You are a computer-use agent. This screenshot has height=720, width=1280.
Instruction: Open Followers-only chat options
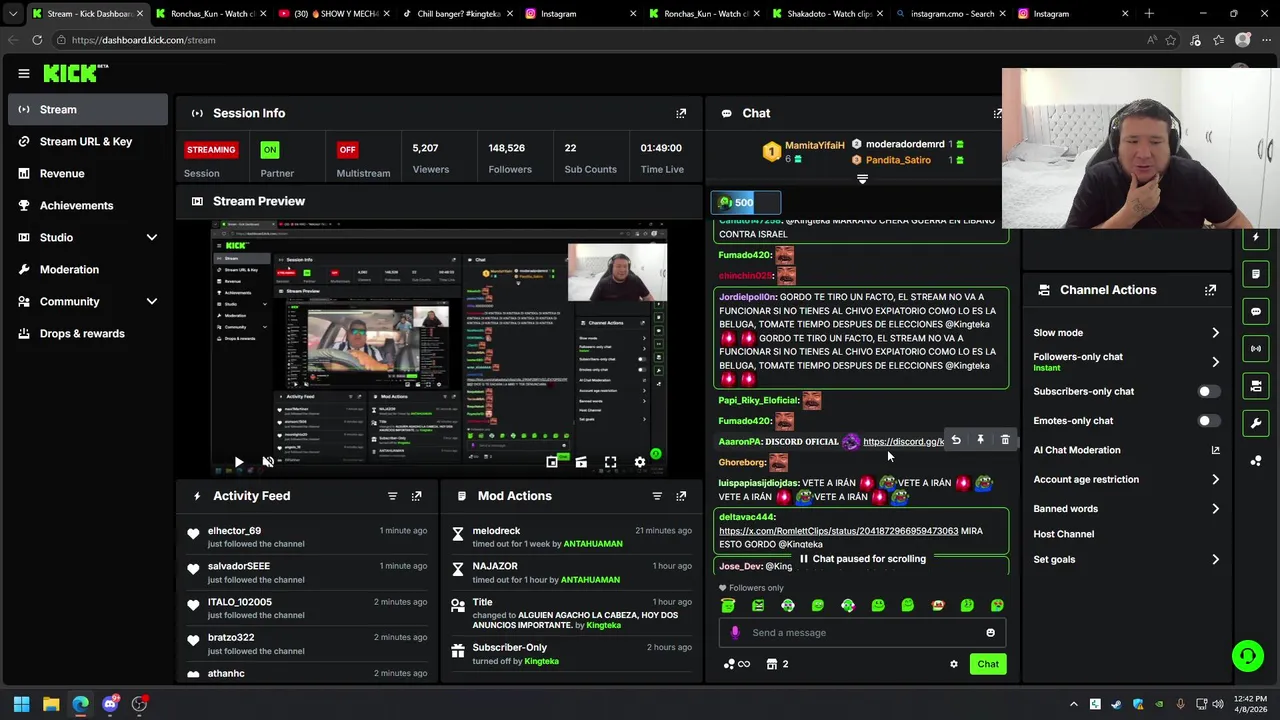(x=1126, y=361)
